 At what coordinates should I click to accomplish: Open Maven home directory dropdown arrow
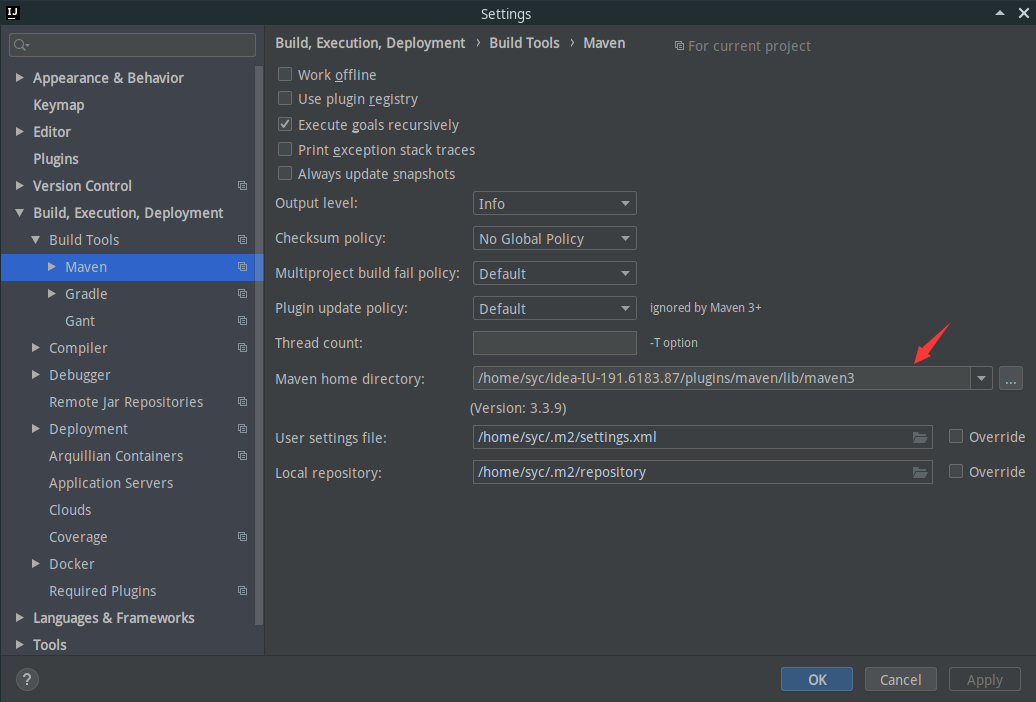981,378
